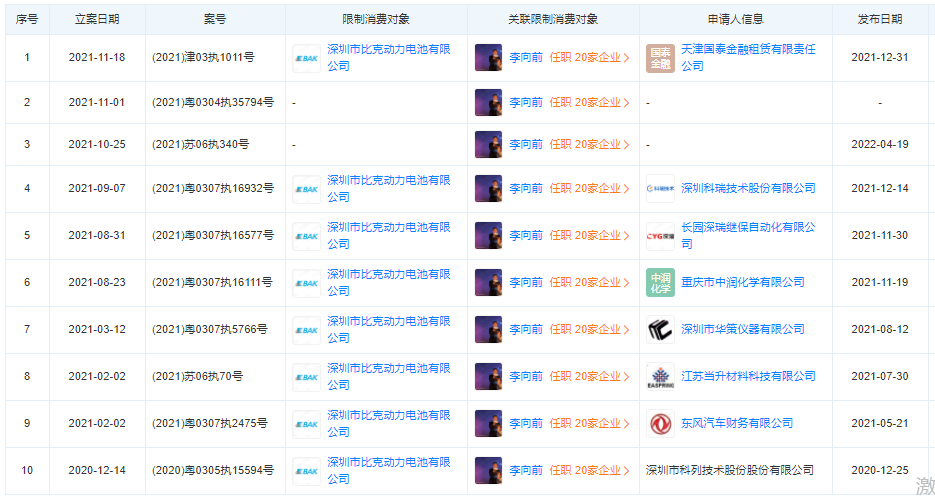Select filing date 2021-03-12
The height and width of the screenshot is (499, 935).
[x=97, y=330]
